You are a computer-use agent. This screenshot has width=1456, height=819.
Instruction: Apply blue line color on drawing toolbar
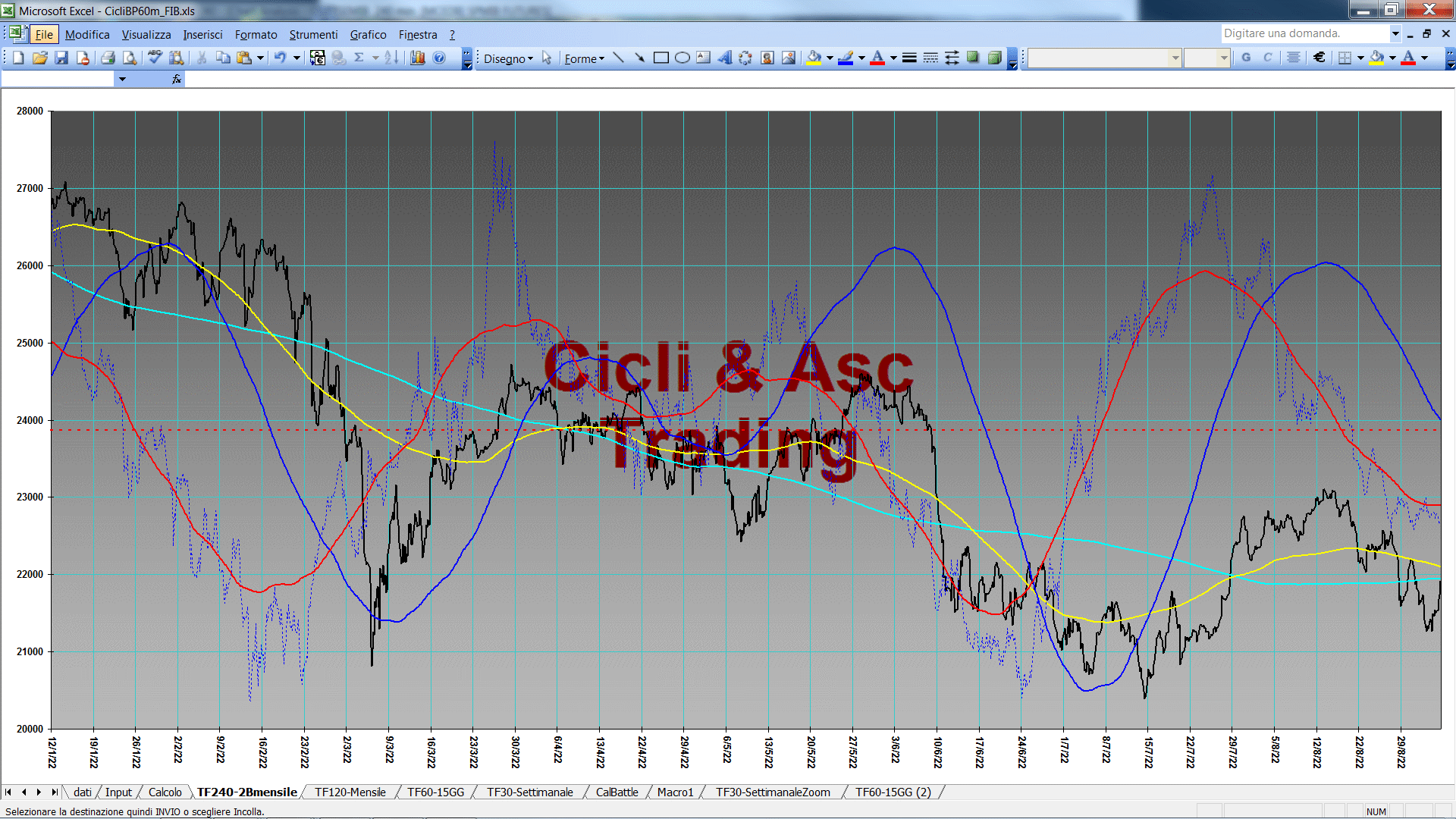[x=846, y=58]
